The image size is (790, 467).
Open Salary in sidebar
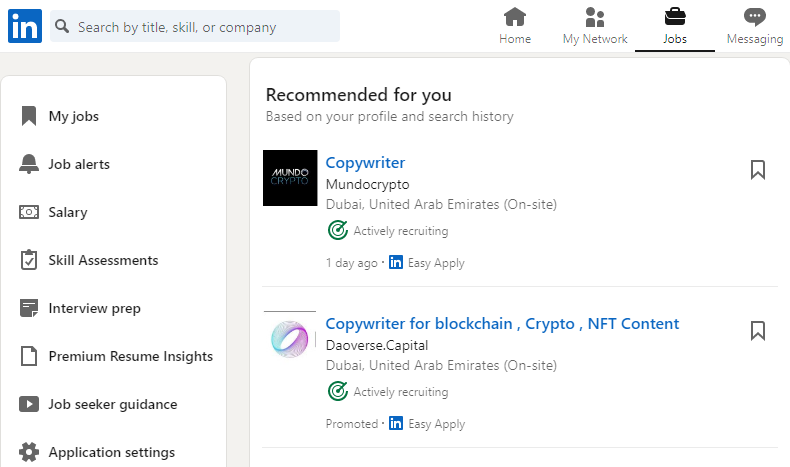(x=68, y=213)
